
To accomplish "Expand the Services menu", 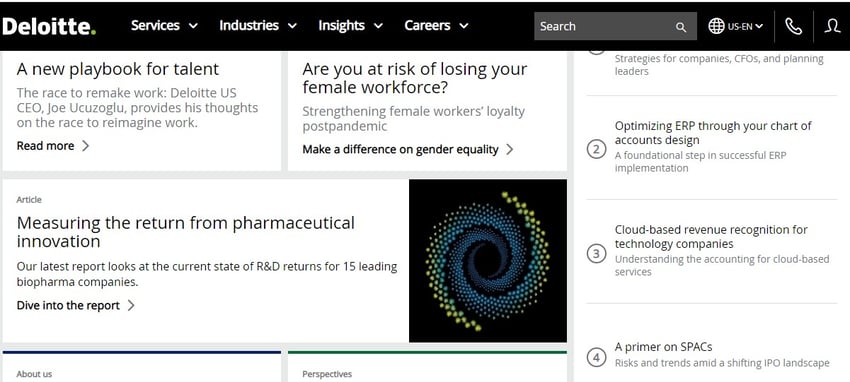I will 164,25.
